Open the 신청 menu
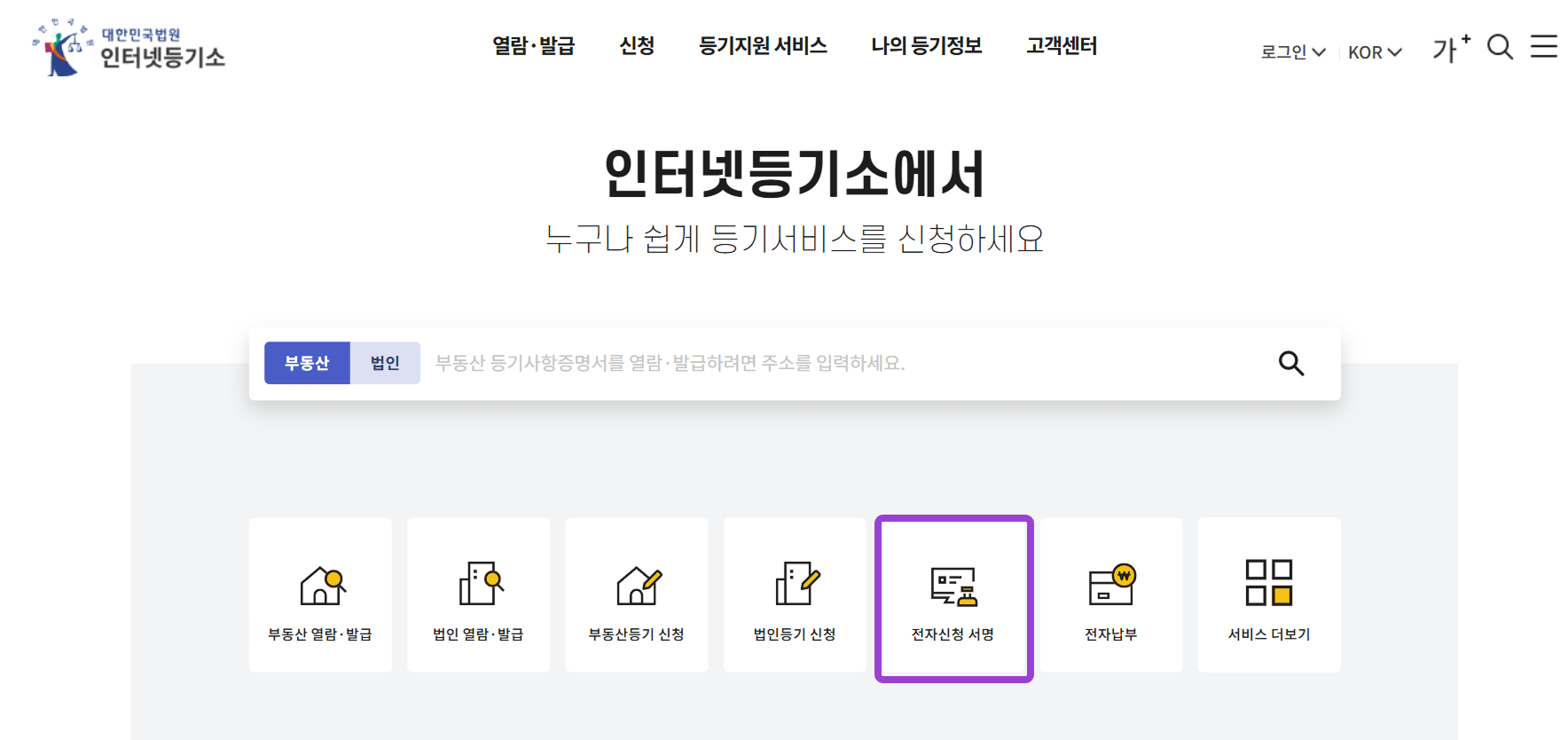Viewport: 1568px width, 740px height. (x=637, y=45)
